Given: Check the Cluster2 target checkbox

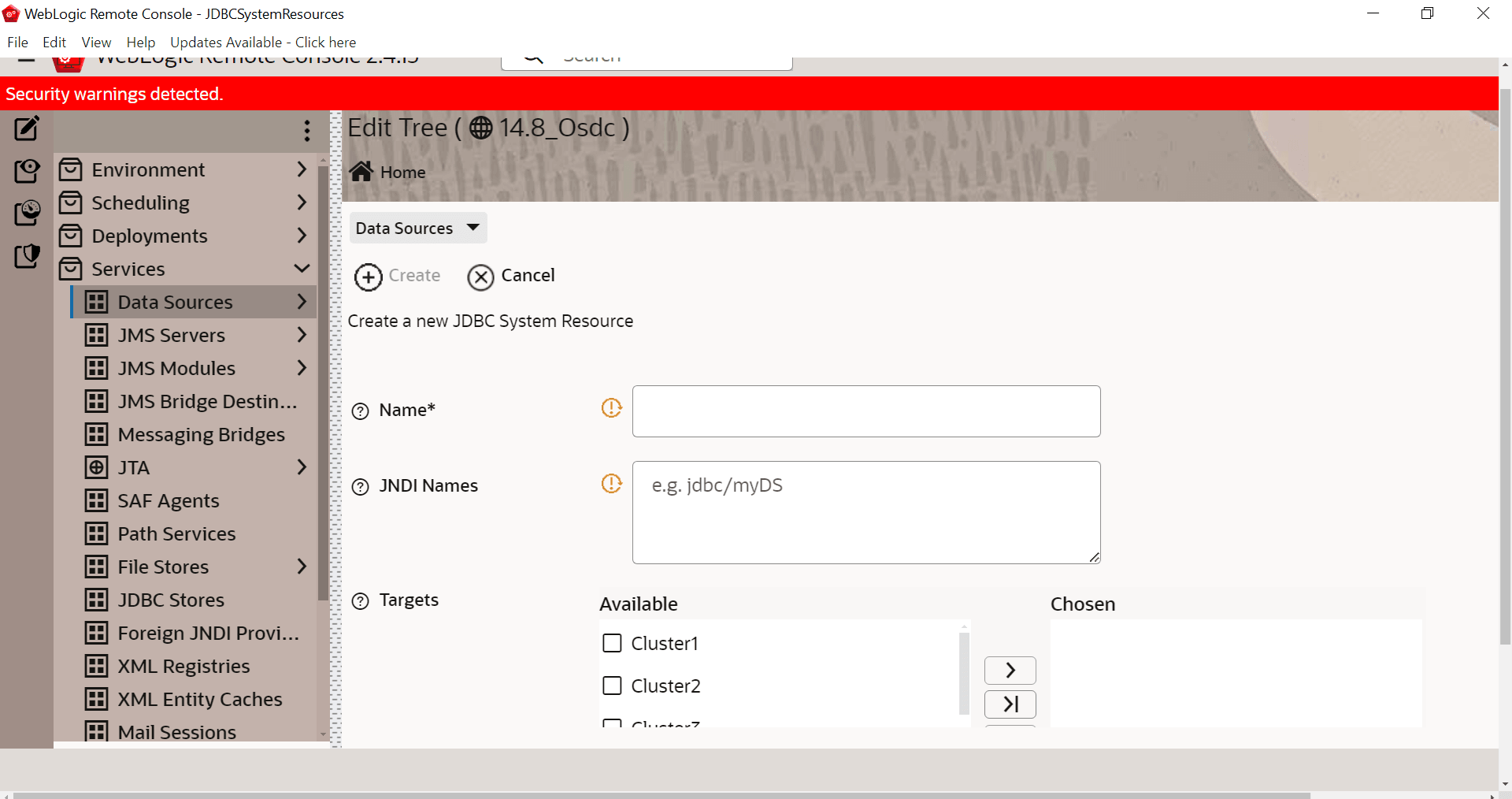Looking at the screenshot, I should pyautogui.click(x=612, y=686).
